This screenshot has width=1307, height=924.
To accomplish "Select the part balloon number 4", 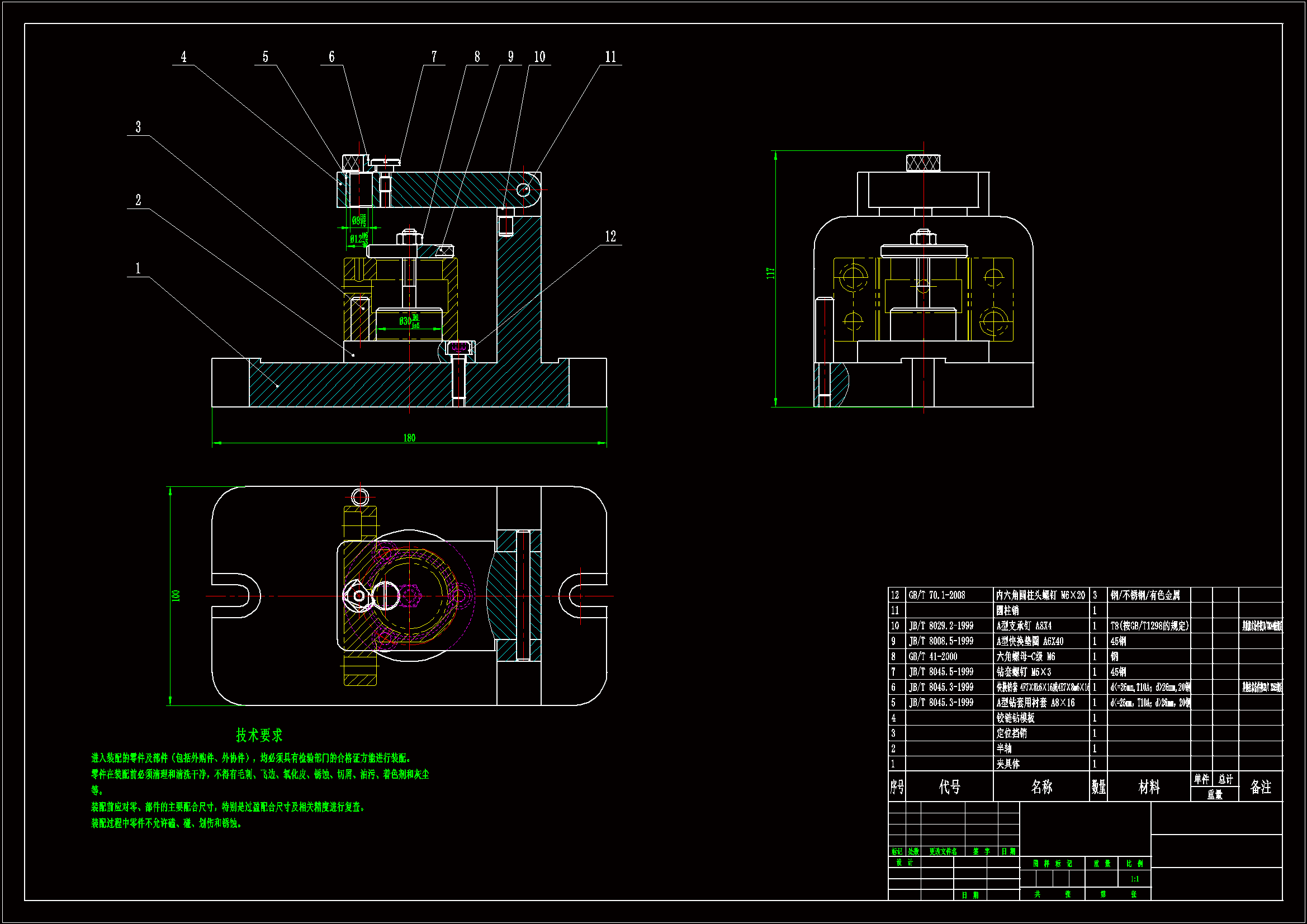I will point(183,57).
